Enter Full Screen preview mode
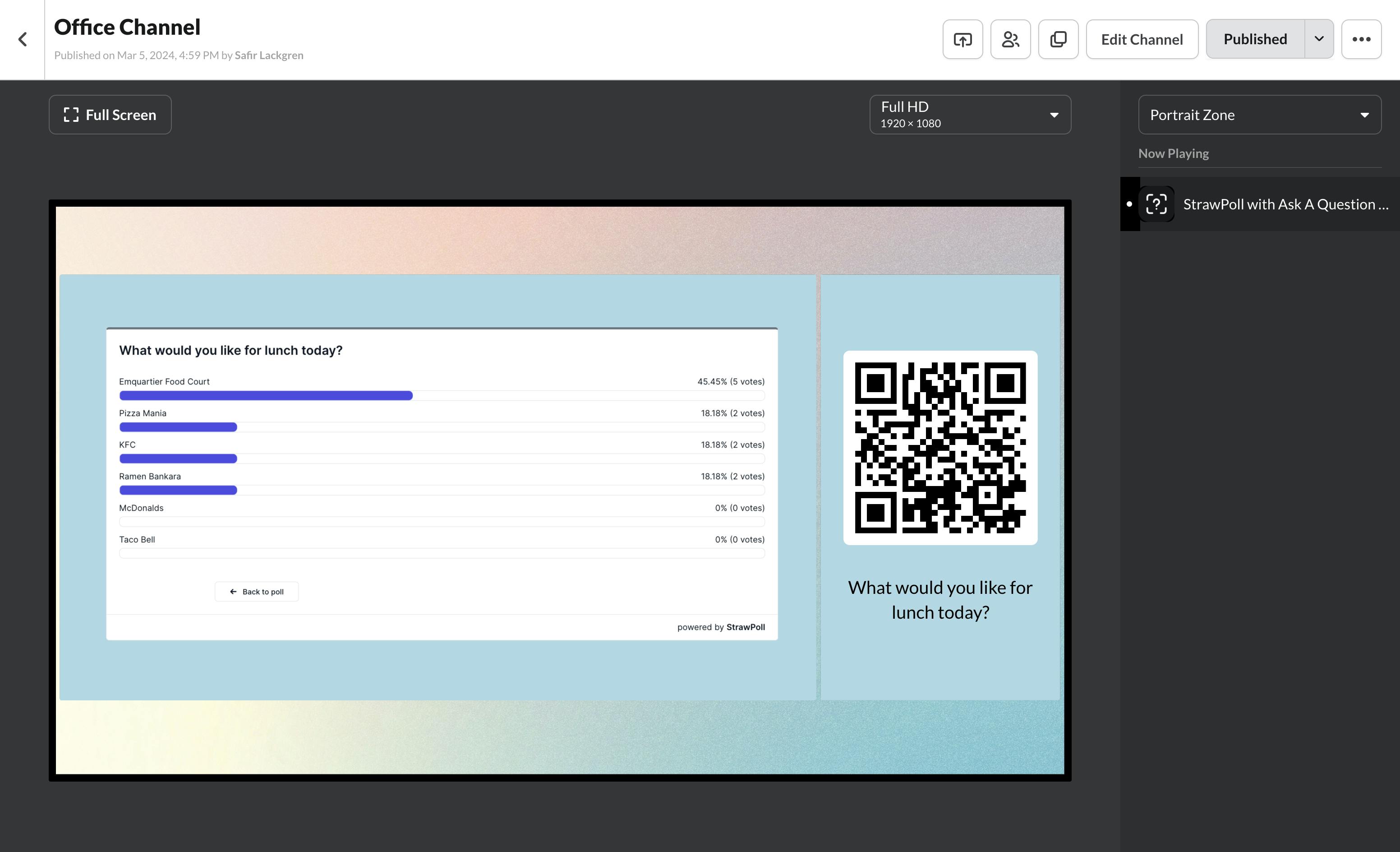Viewport: 1400px width, 852px height. point(110,114)
